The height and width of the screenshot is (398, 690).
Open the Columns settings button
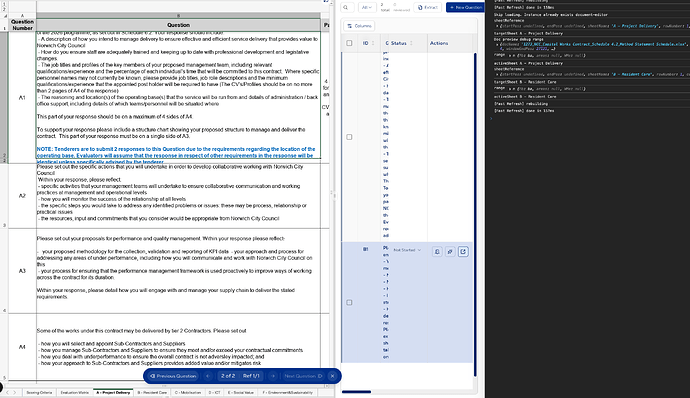pyautogui.click(x=360, y=26)
